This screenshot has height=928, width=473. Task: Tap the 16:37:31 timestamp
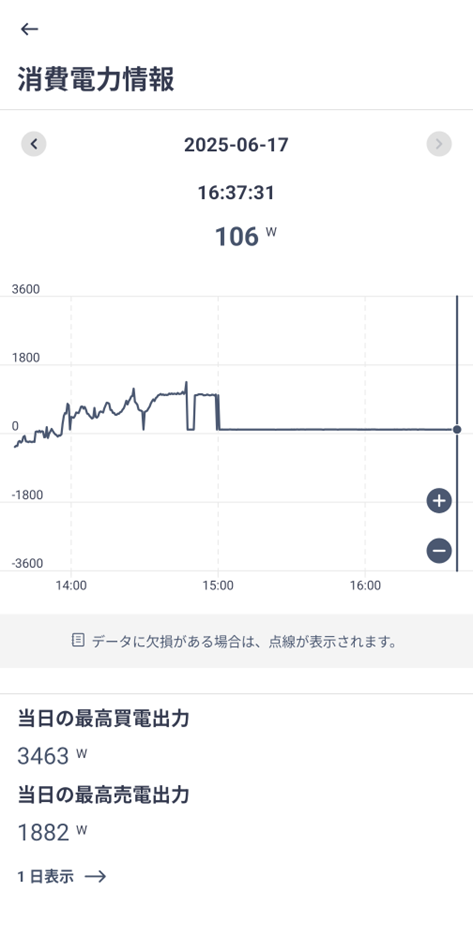point(236,193)
